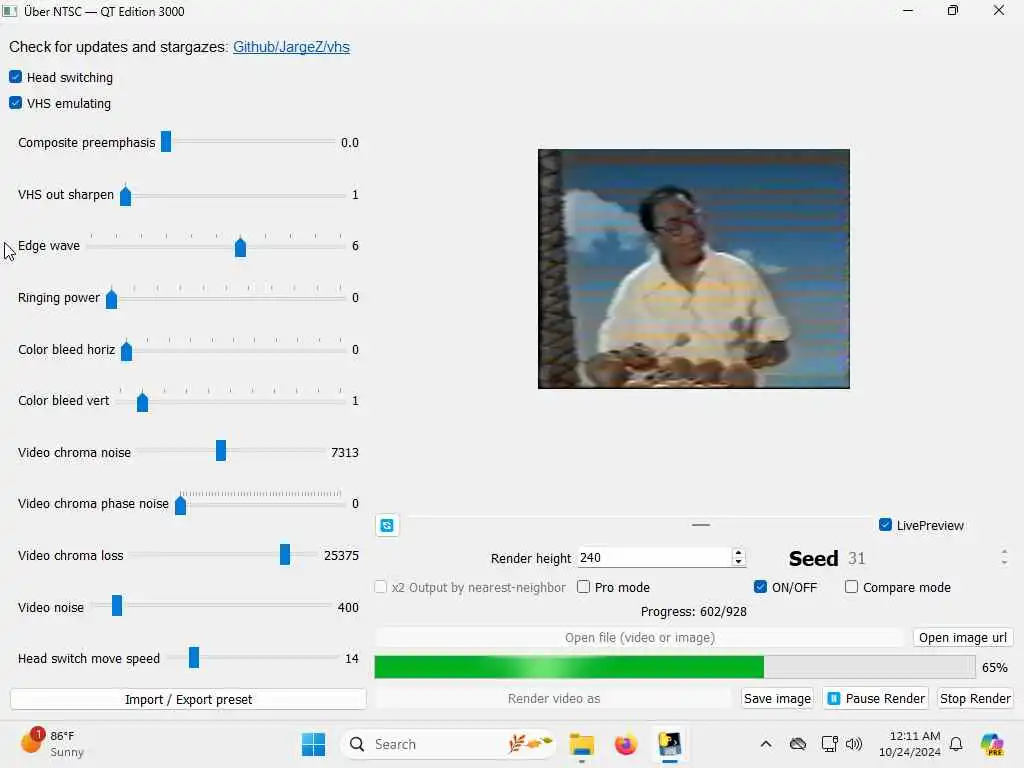Click the Composite preemphasis slider handle

click(x=166, y=142)
